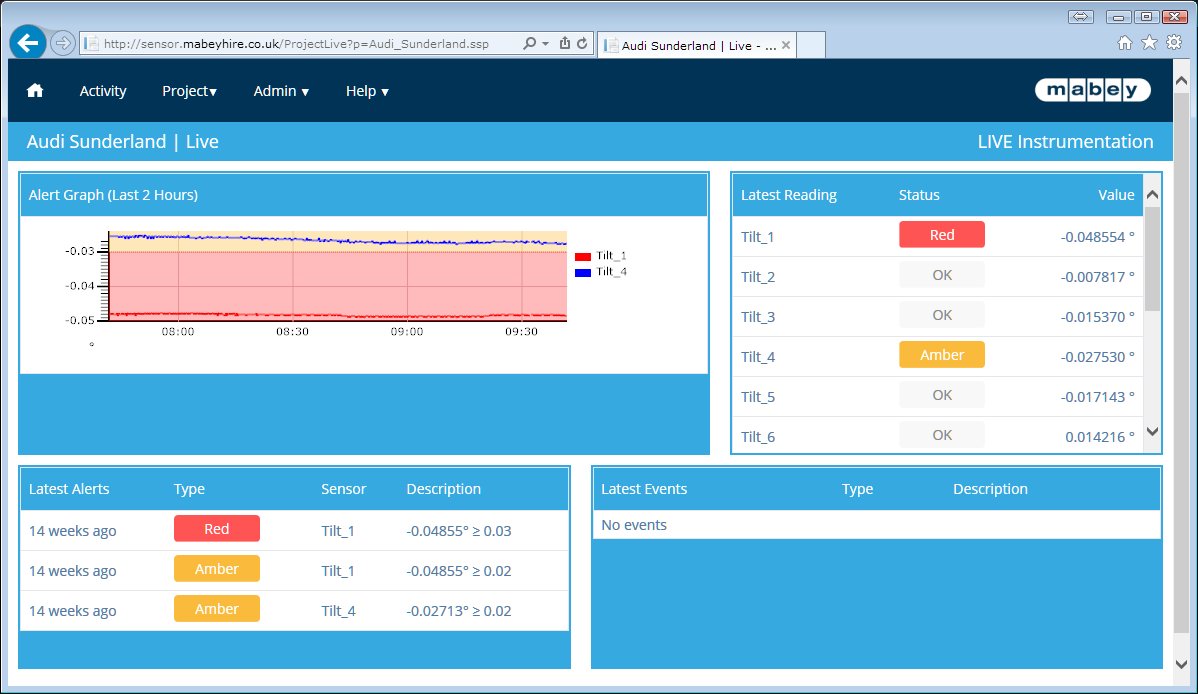This screenshot has height=694, width=1198.
Task: Click the value -0.048554 ° for Tilt_1
Action: [1097, 237]
